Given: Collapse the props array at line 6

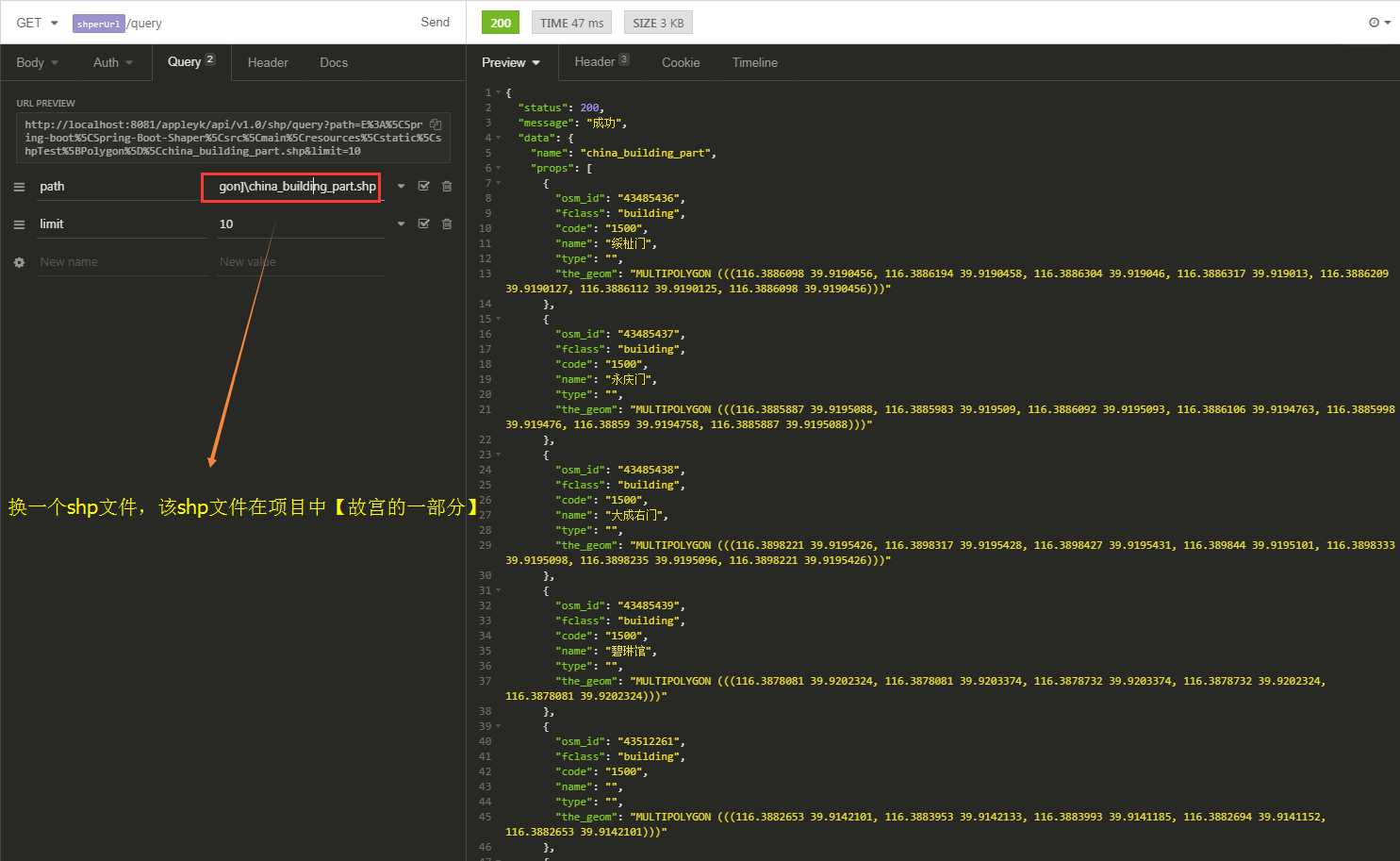Looking at the screenshot, I should [x=499, y=168].
